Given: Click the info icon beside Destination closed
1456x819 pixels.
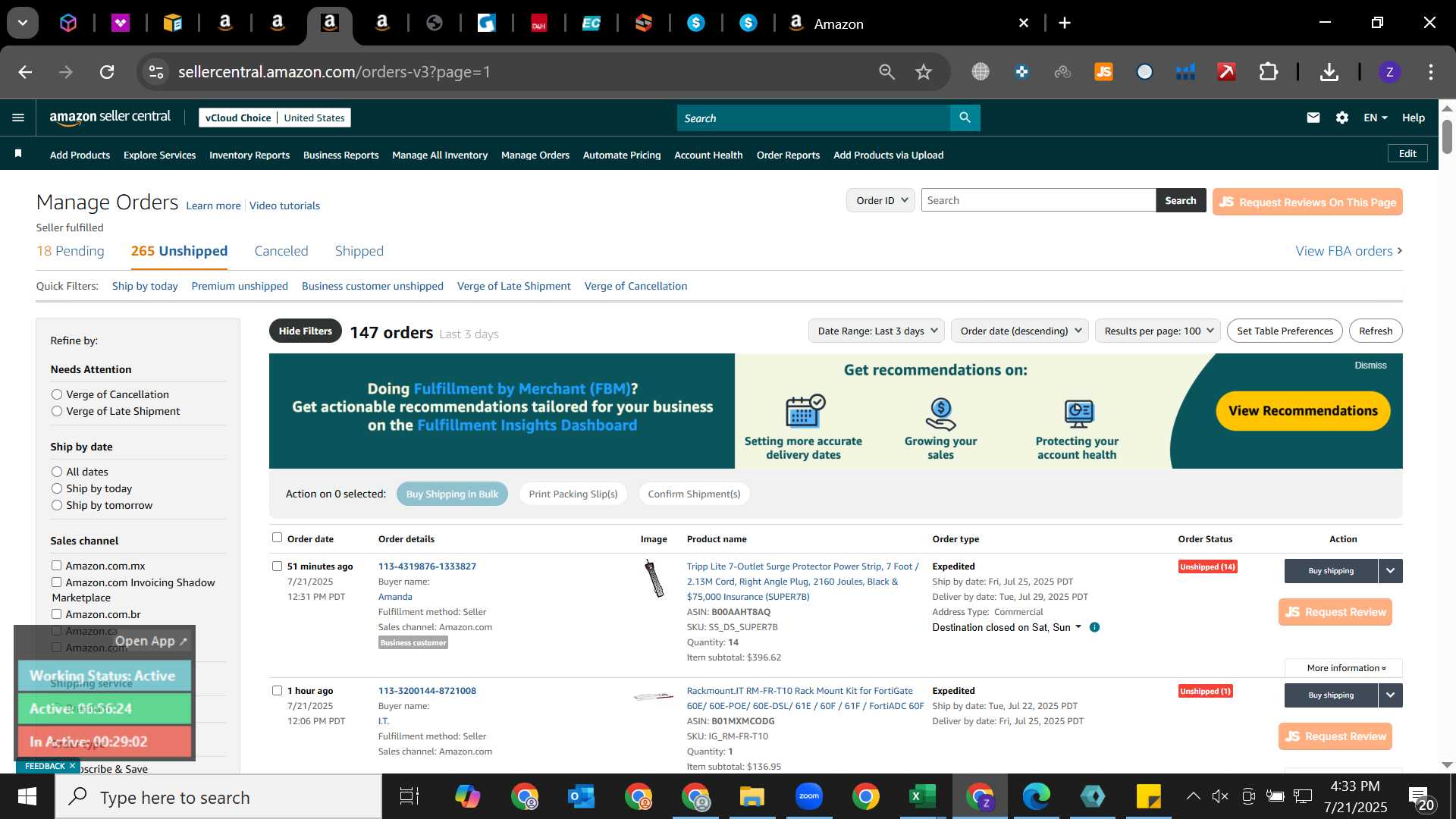Looking at the screenshot, I should (1094, 627).
